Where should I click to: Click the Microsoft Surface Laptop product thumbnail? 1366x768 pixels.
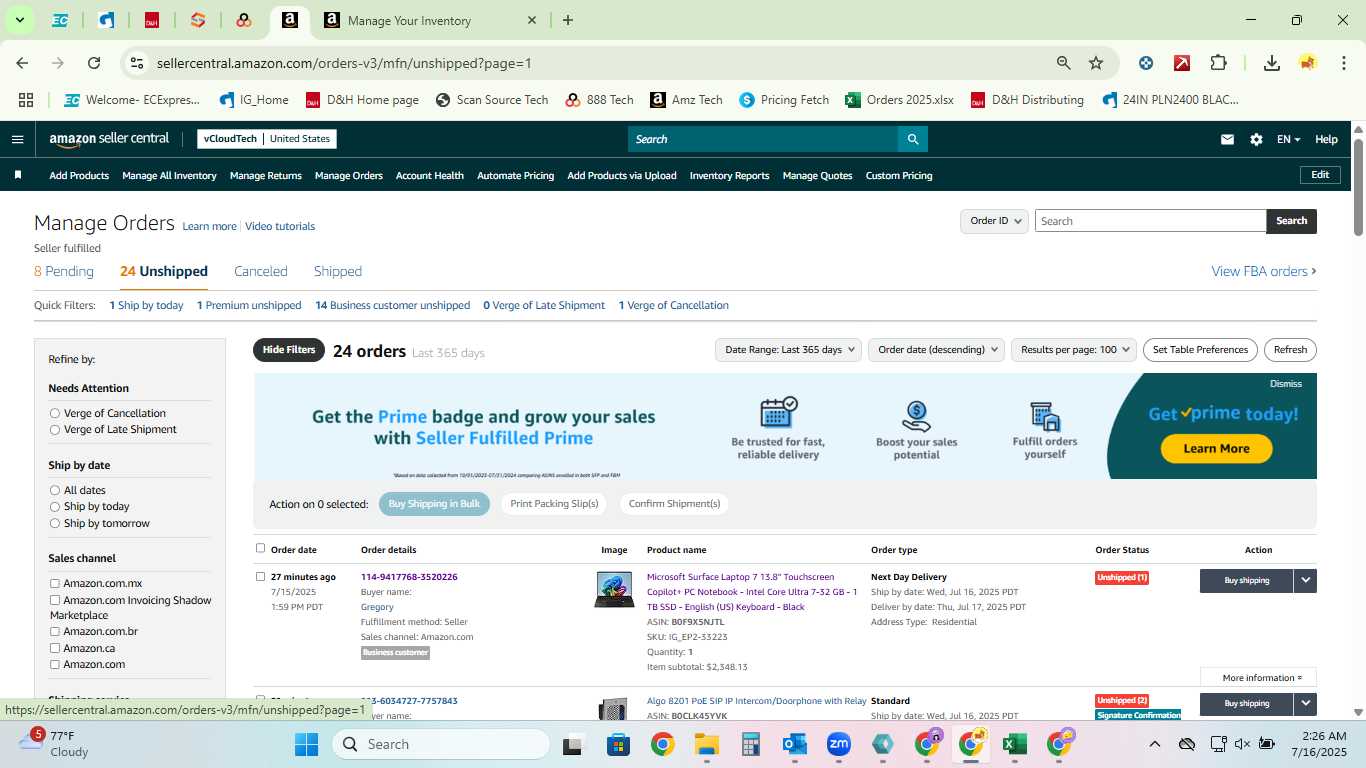(614, 589)
